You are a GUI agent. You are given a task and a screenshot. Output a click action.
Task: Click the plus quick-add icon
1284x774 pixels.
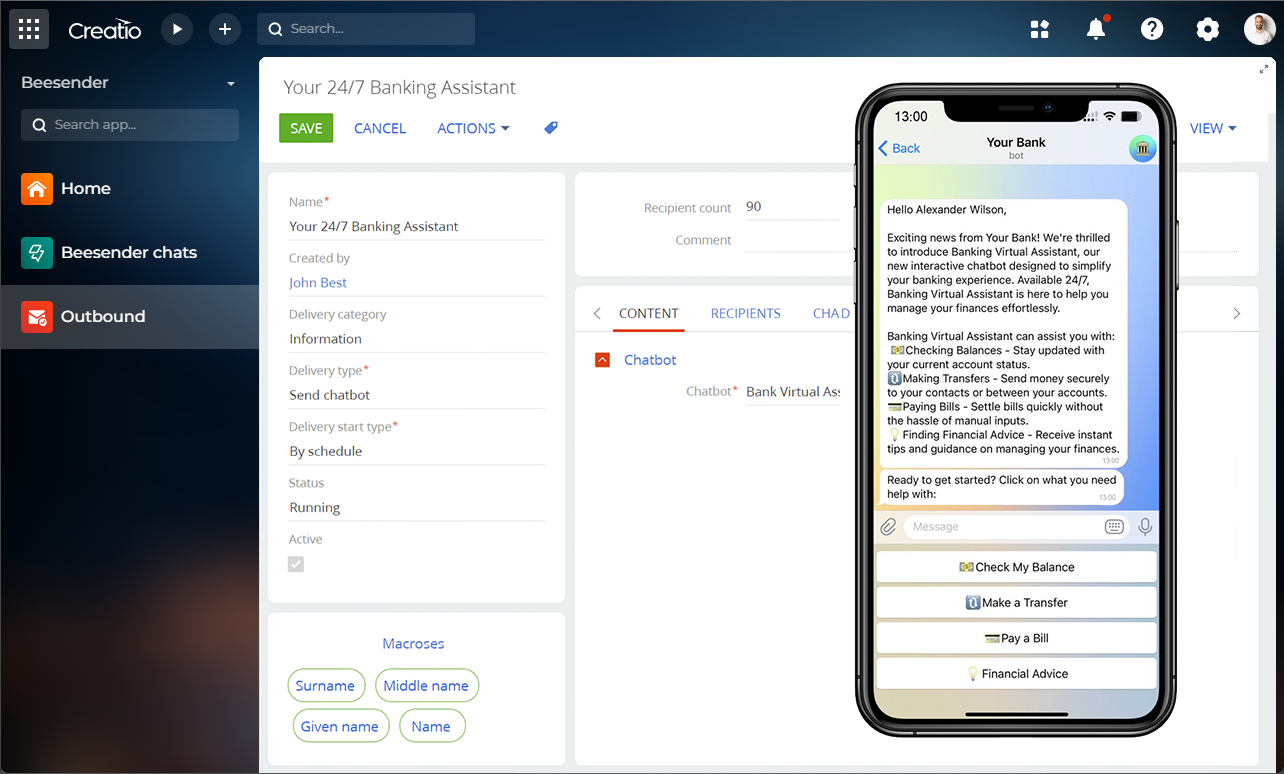[225, 29]
